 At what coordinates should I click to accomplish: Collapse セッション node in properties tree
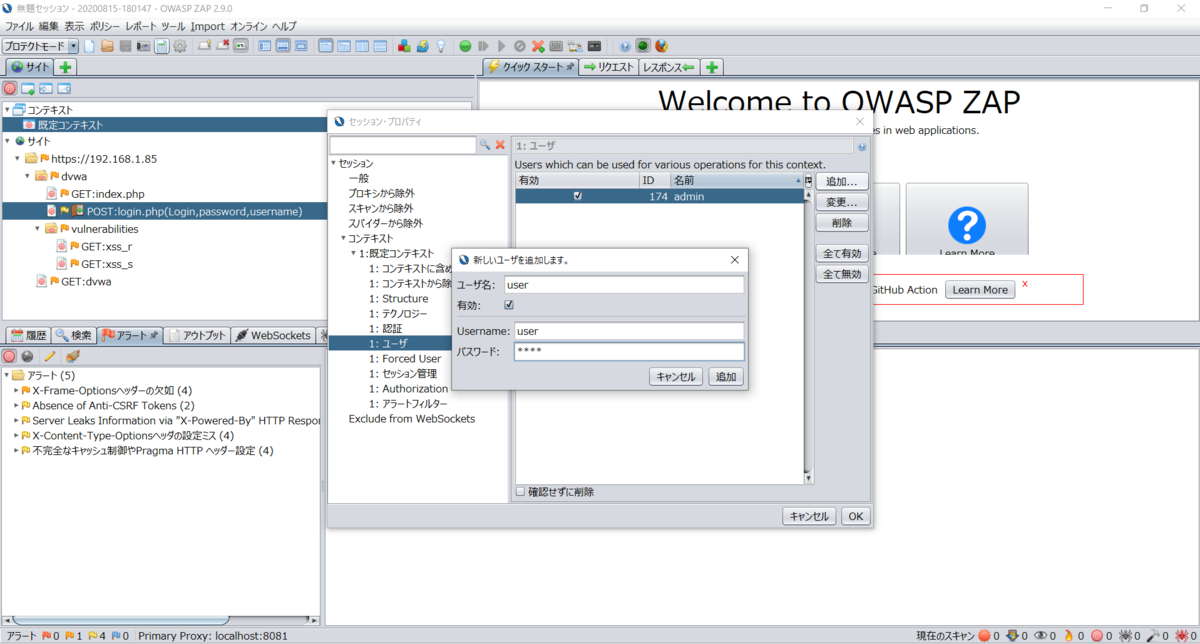pyautogui.click(x=333, y=163)
